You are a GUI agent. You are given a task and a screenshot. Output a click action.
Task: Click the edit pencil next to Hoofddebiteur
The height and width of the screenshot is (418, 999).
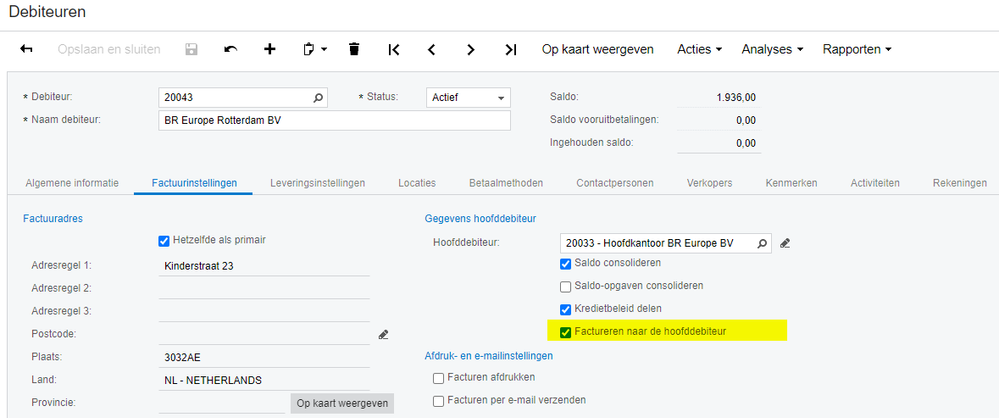pos(785,243)
